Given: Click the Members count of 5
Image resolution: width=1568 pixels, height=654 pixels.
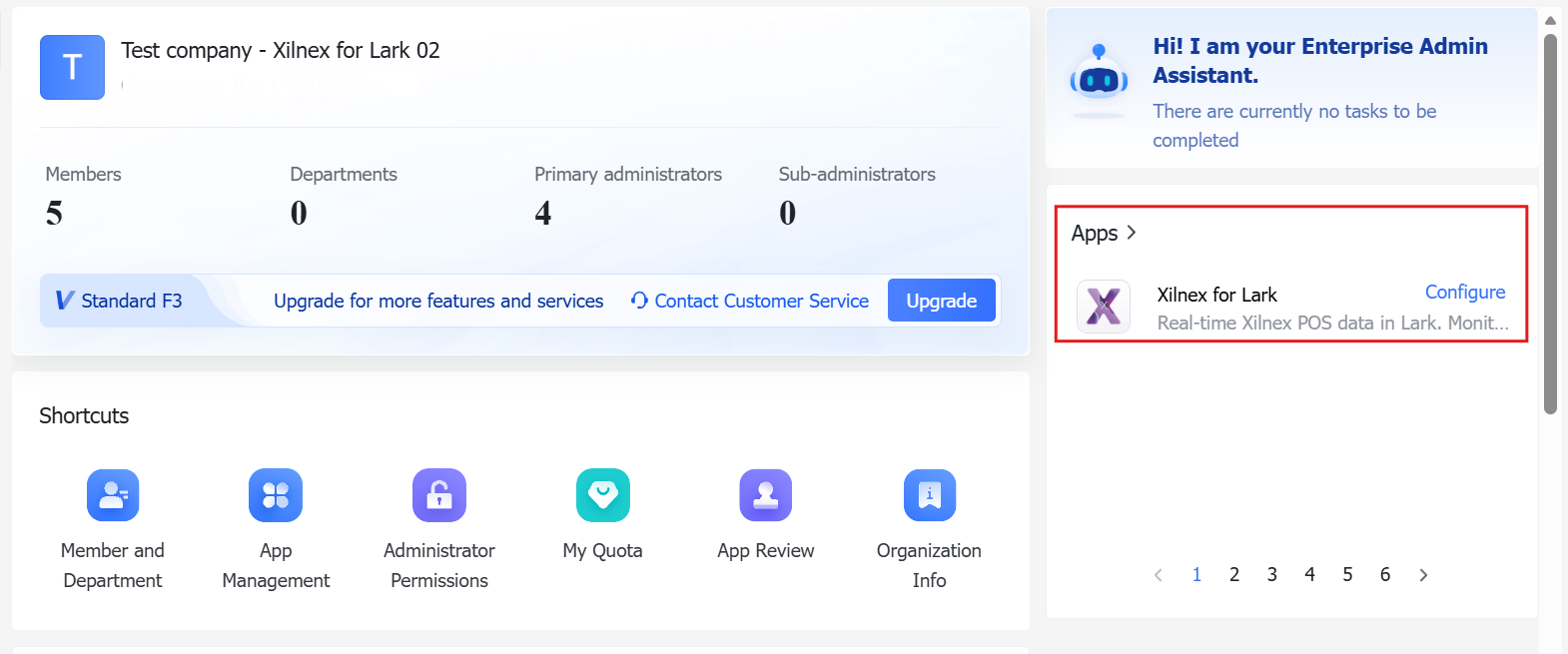Looking at the screenshot, I should click(54, 213).
